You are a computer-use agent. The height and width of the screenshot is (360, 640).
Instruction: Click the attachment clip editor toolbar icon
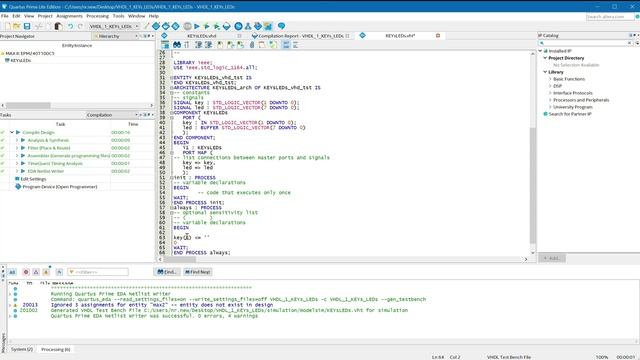(x=252, y=44)
